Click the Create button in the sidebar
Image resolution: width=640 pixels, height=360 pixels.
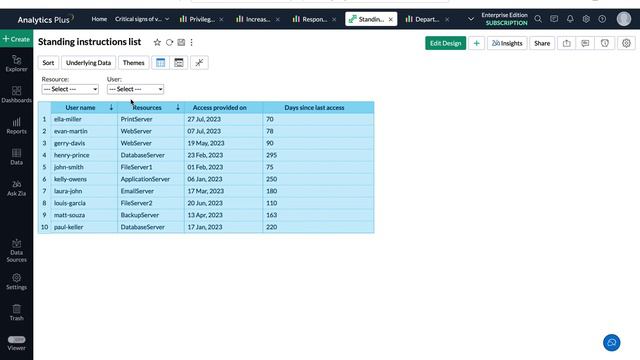click(16, 39)
